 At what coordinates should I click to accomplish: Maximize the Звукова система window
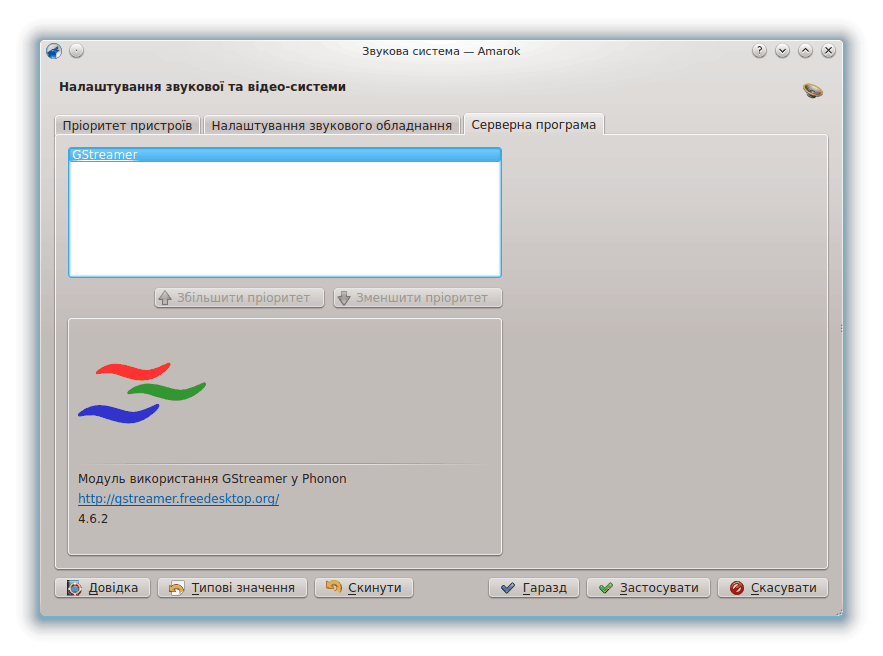coord(805,51)
